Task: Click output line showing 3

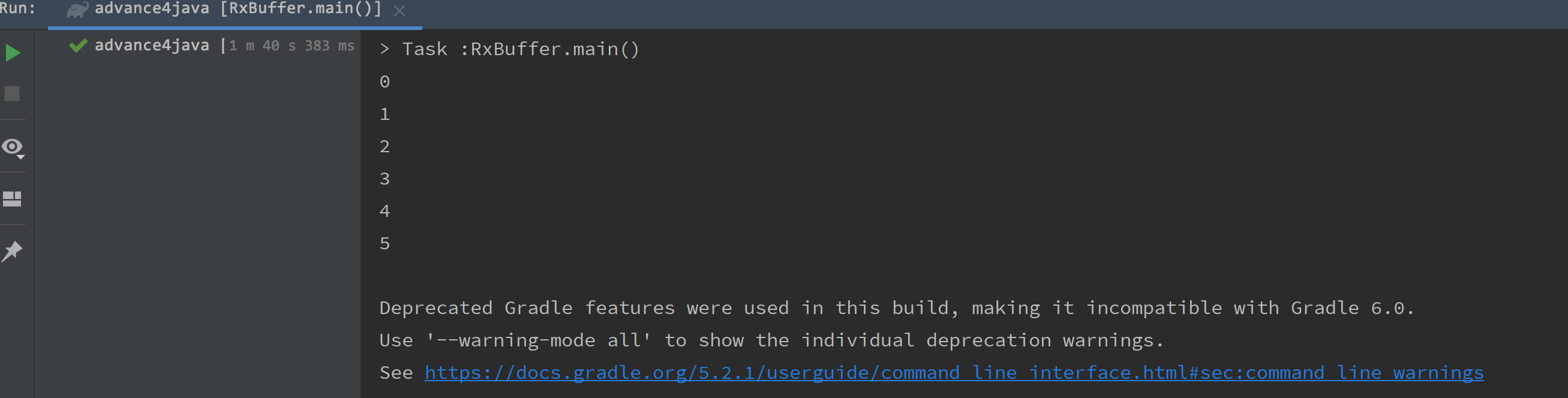Action: 385,179
